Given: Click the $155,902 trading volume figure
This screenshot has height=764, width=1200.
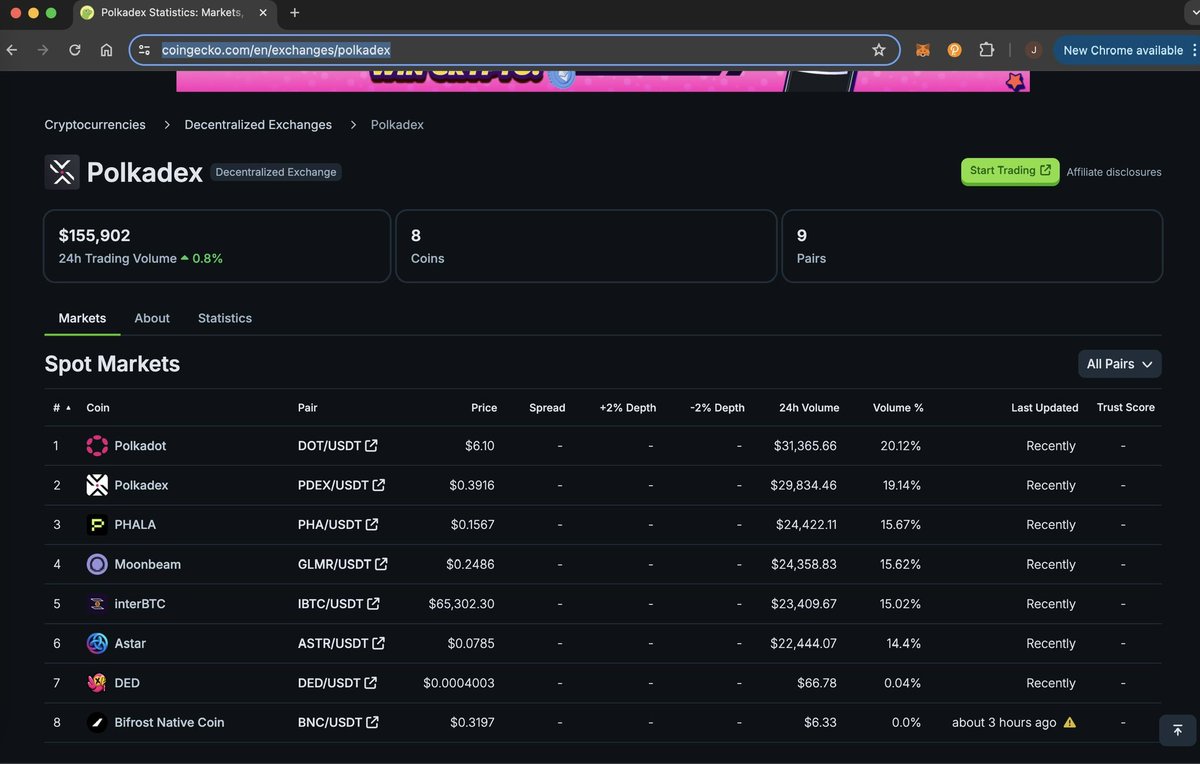Looking at the screenshot, I should (95, 236).
